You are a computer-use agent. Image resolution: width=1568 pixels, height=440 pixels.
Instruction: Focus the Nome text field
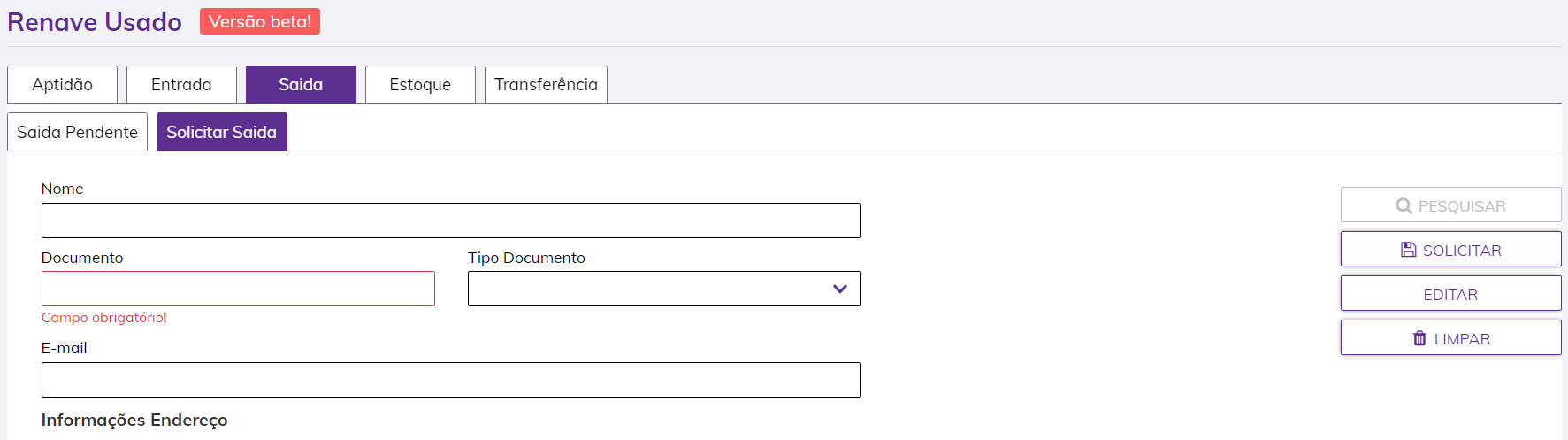tap(451, 220)
